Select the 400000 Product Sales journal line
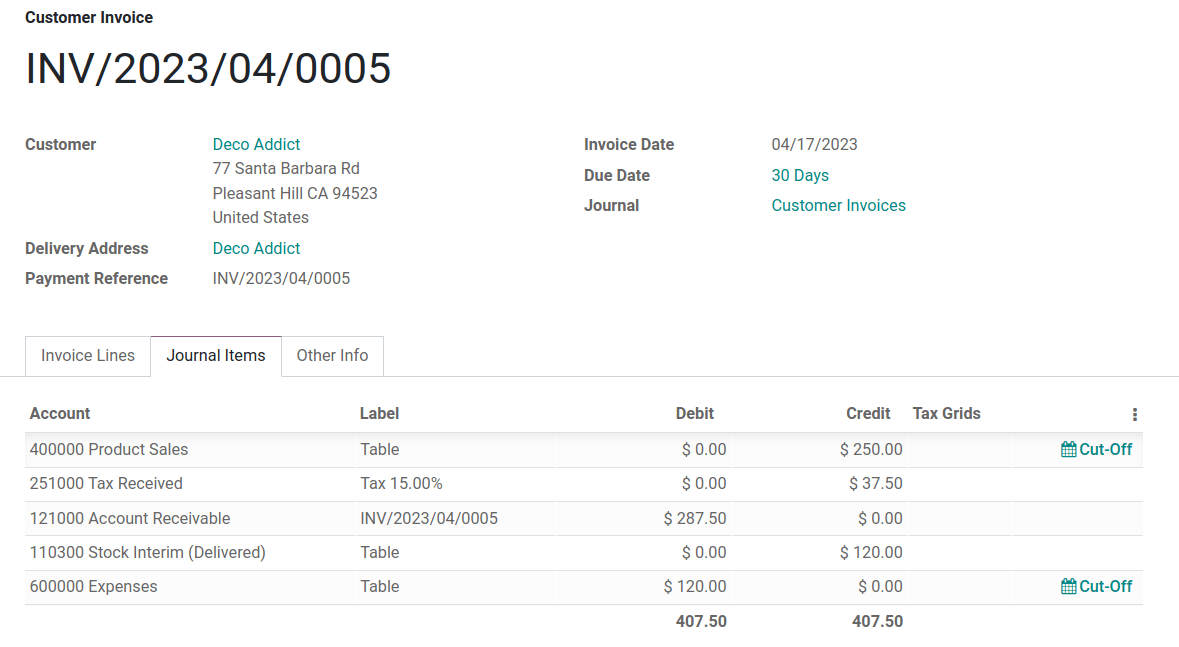This screenshot has height=647, width=1179. coord(109,449)
